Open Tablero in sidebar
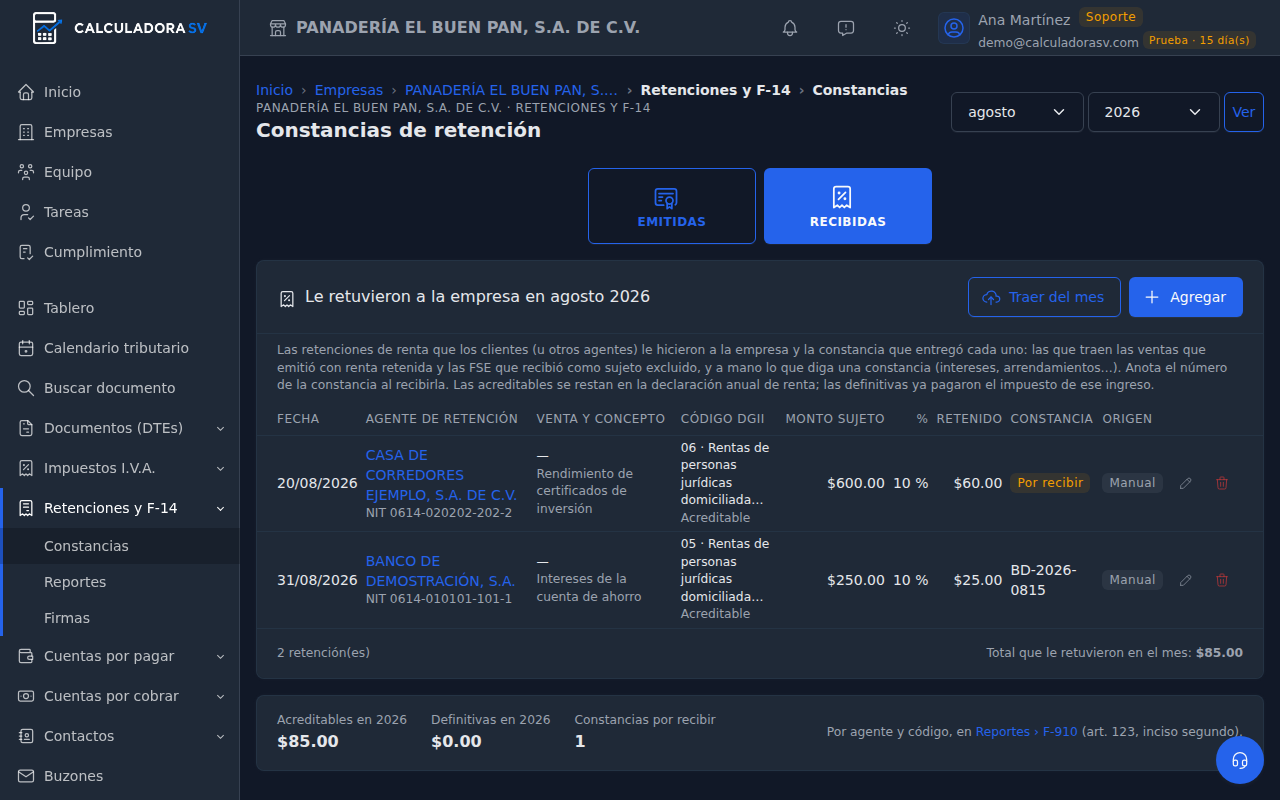 120,308
